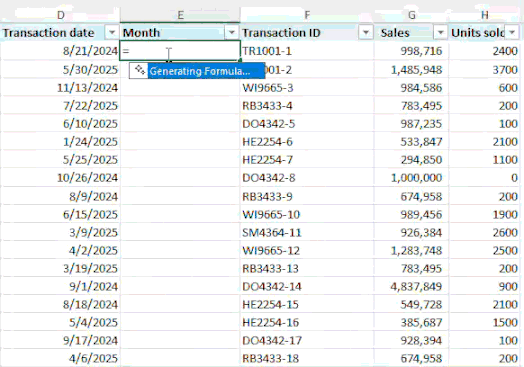
Task: Select transaction ID WI9665-10
Action: click(x=307, y=214)
